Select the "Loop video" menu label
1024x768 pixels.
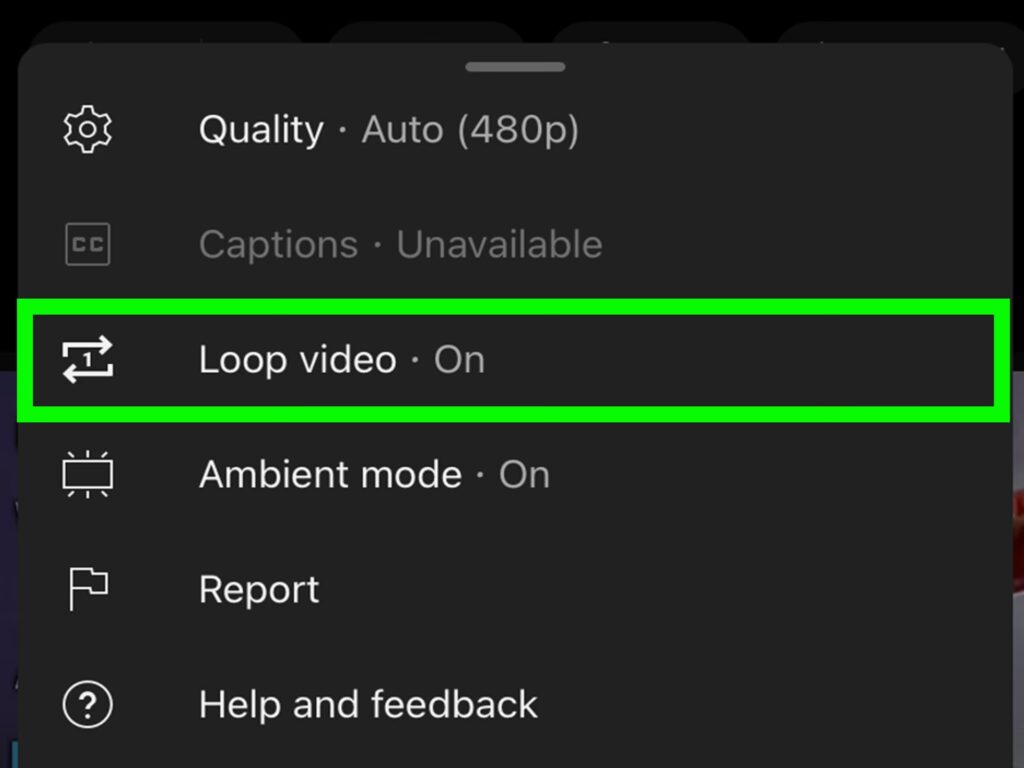tap(297, 359)
